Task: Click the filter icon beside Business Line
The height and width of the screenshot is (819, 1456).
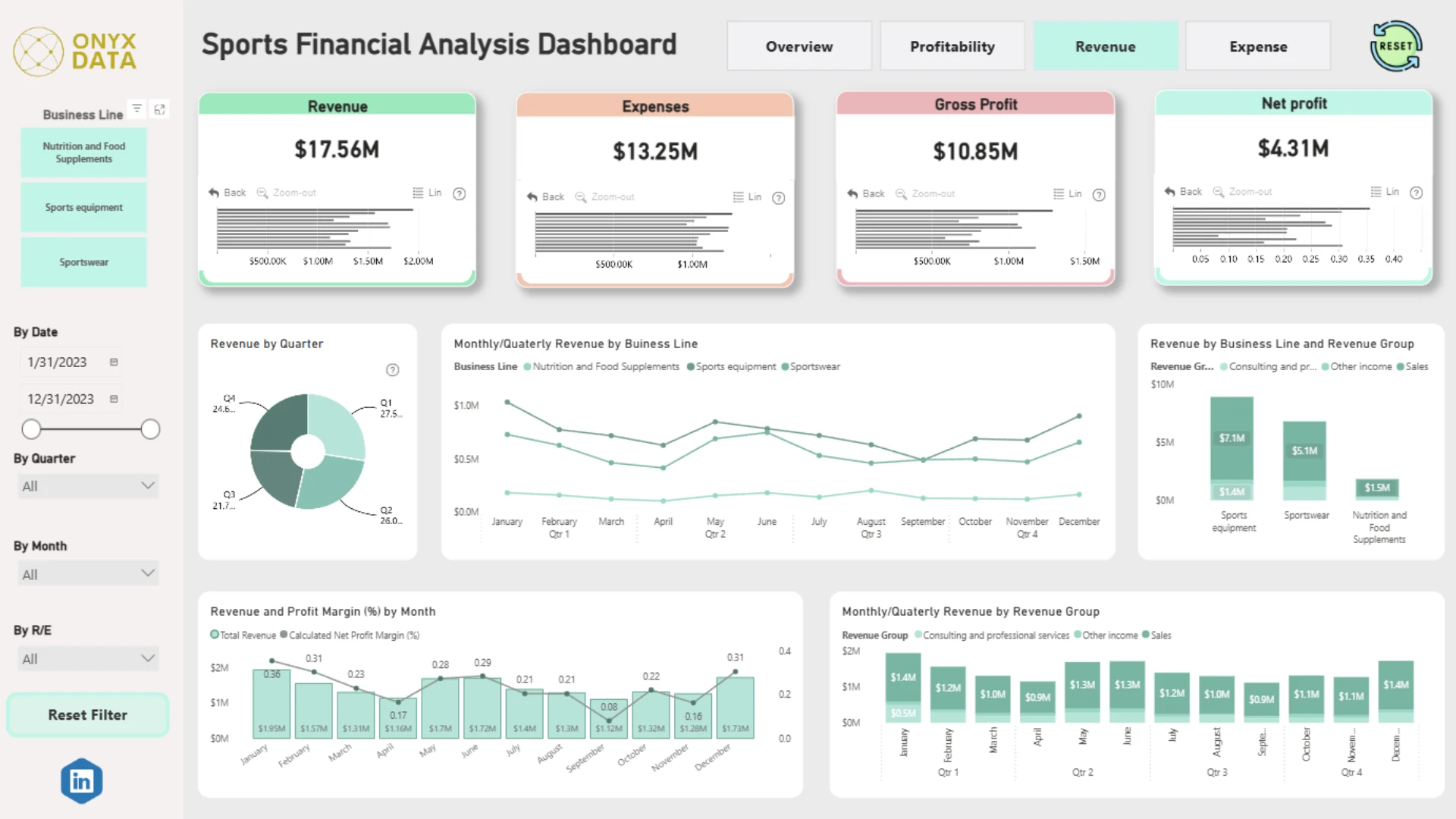Action: pos(136,108)
